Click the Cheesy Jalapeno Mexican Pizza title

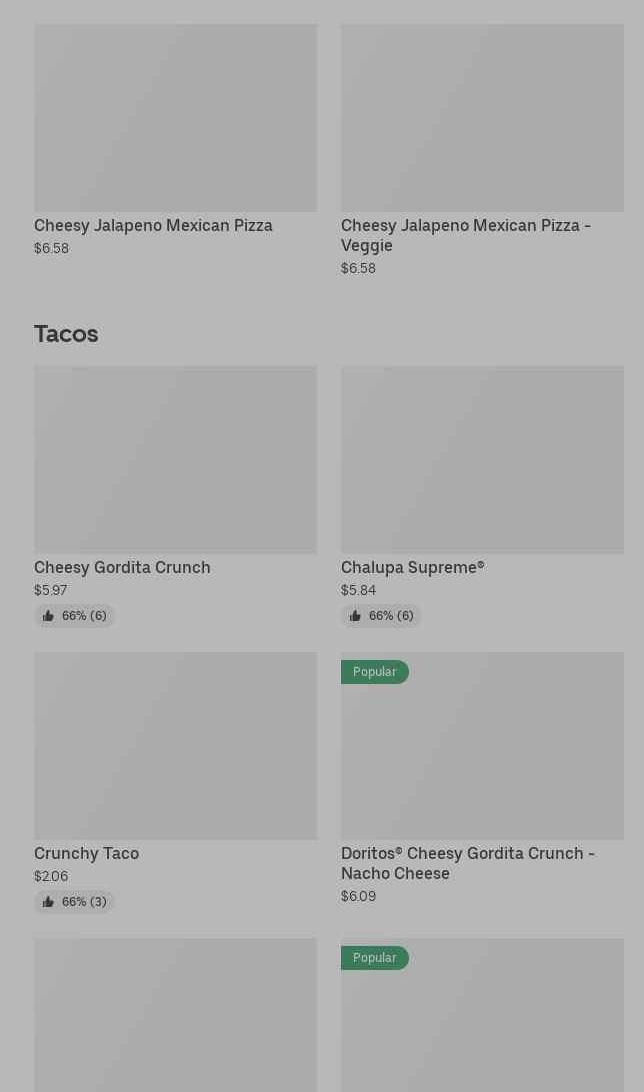pyautogui.click(x=153, y=226)
